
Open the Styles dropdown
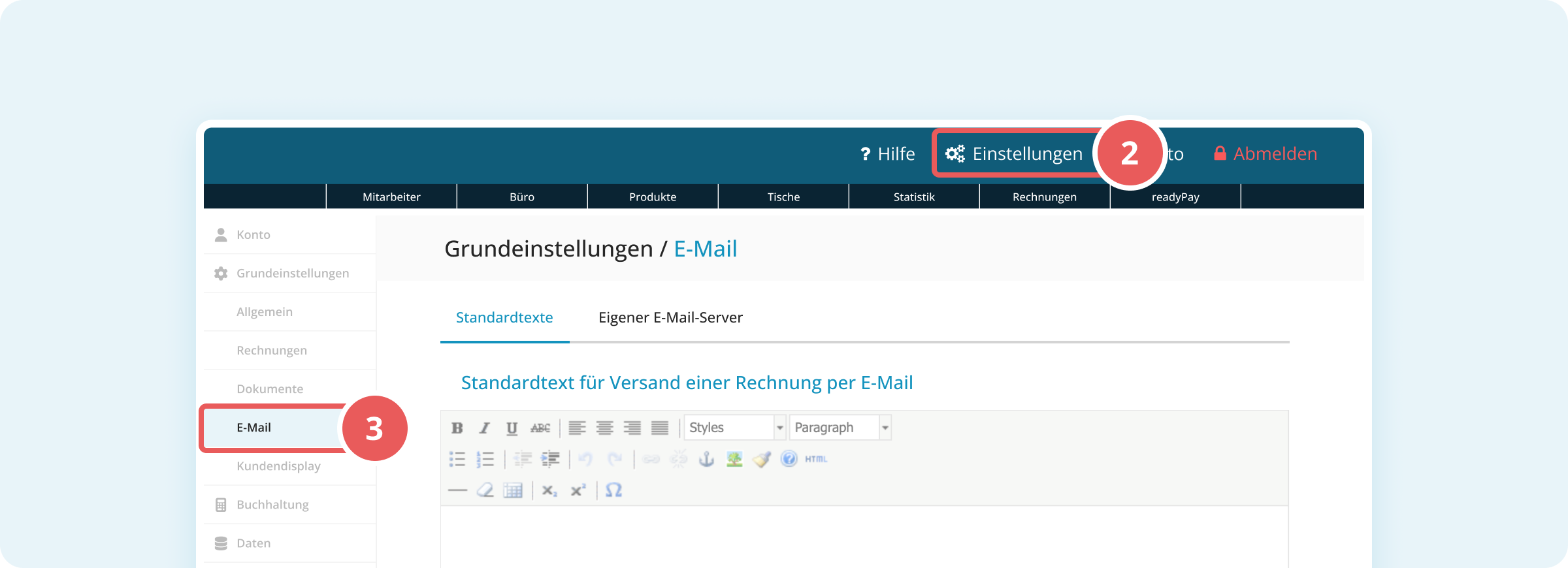click(x=734, y=428)
